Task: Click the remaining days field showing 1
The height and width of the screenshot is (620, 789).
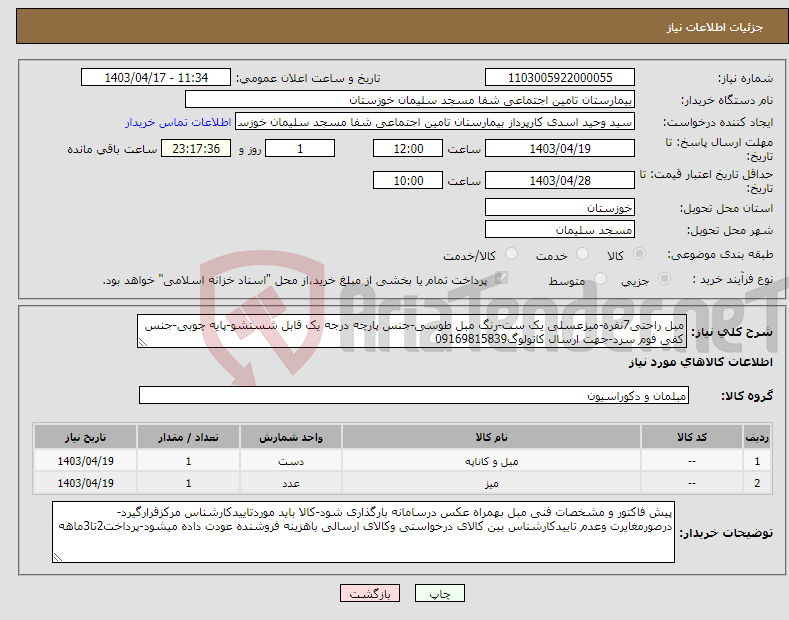Action: (300, 148)
